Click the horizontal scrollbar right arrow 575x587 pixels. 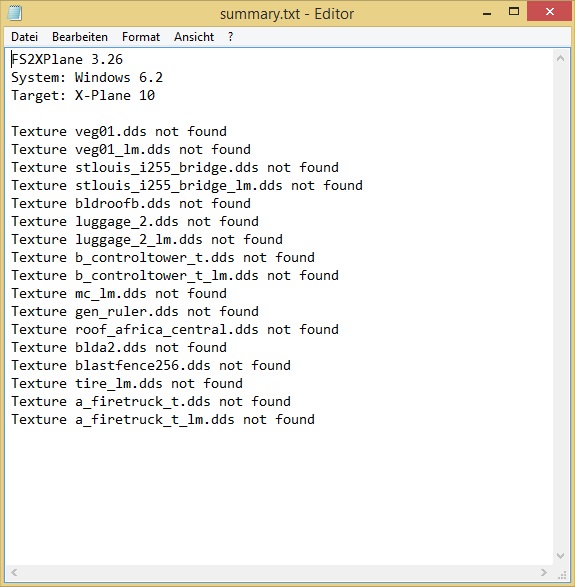[544, 572]
